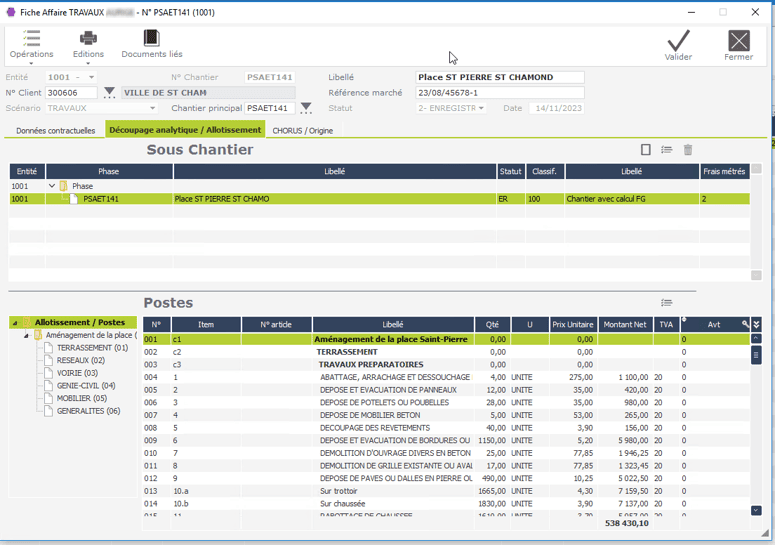The height and width of the screenshot is (545, 775).
Task: Open the Opérations menu icon
Action: point(31,39)
